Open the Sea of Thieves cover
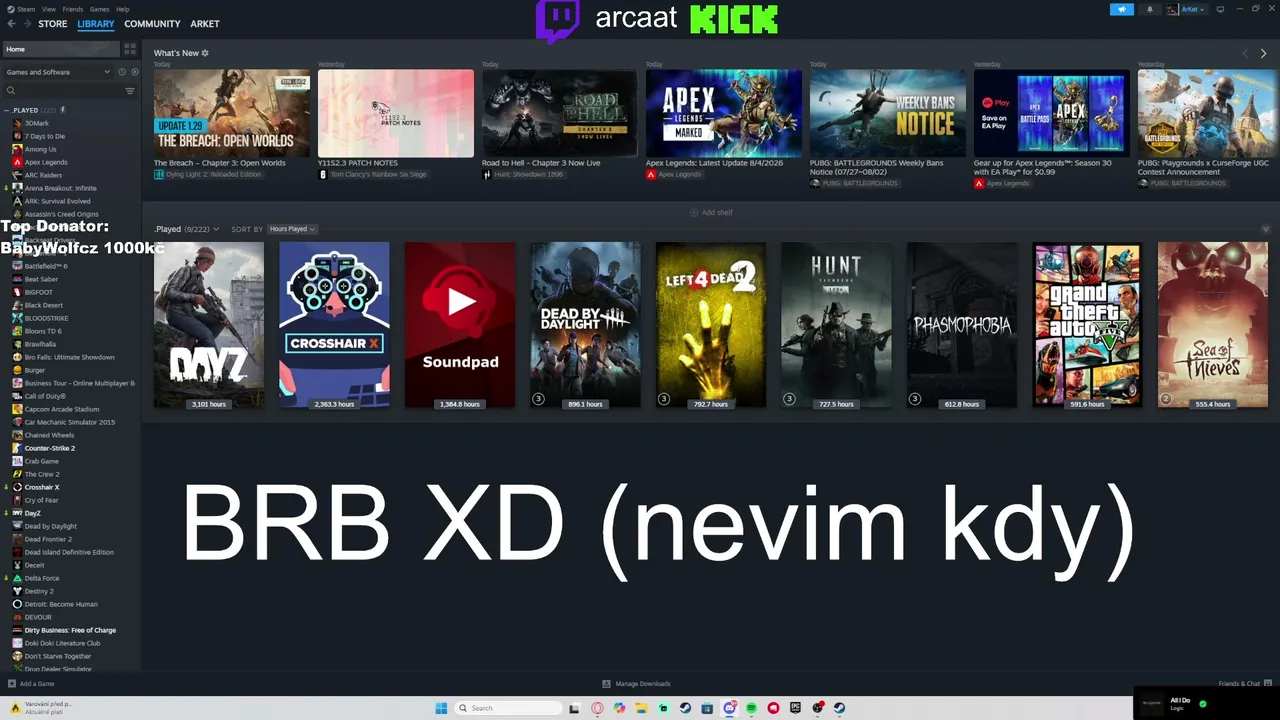 point(1212,325)
